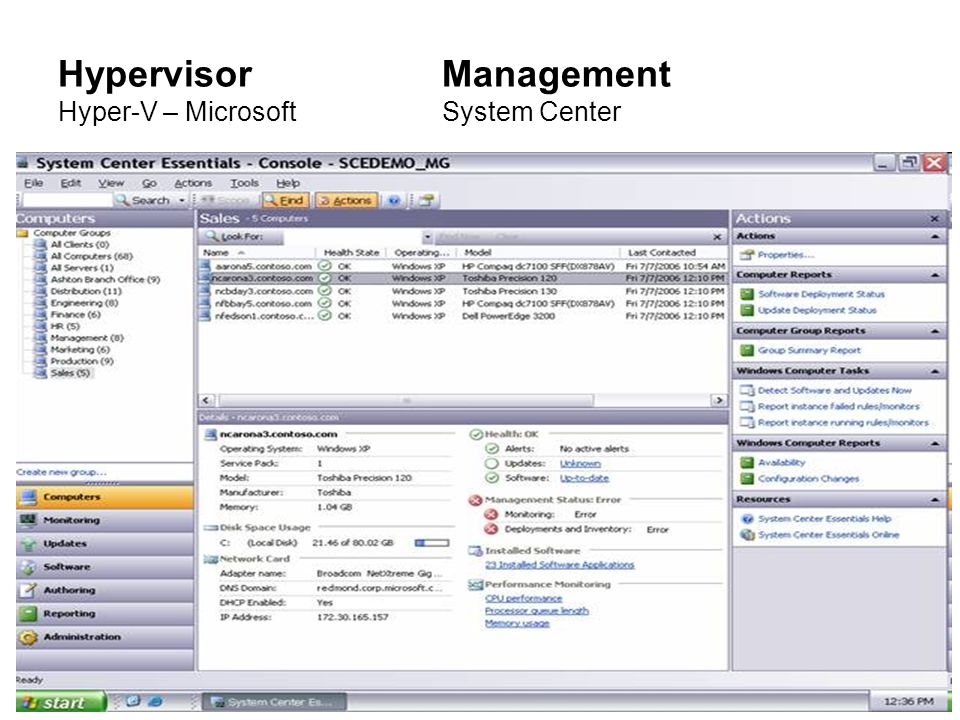This screenshot has width=960, height=720.
Task: Click the blue help icon in toolbar
Action: click(394, 200)
